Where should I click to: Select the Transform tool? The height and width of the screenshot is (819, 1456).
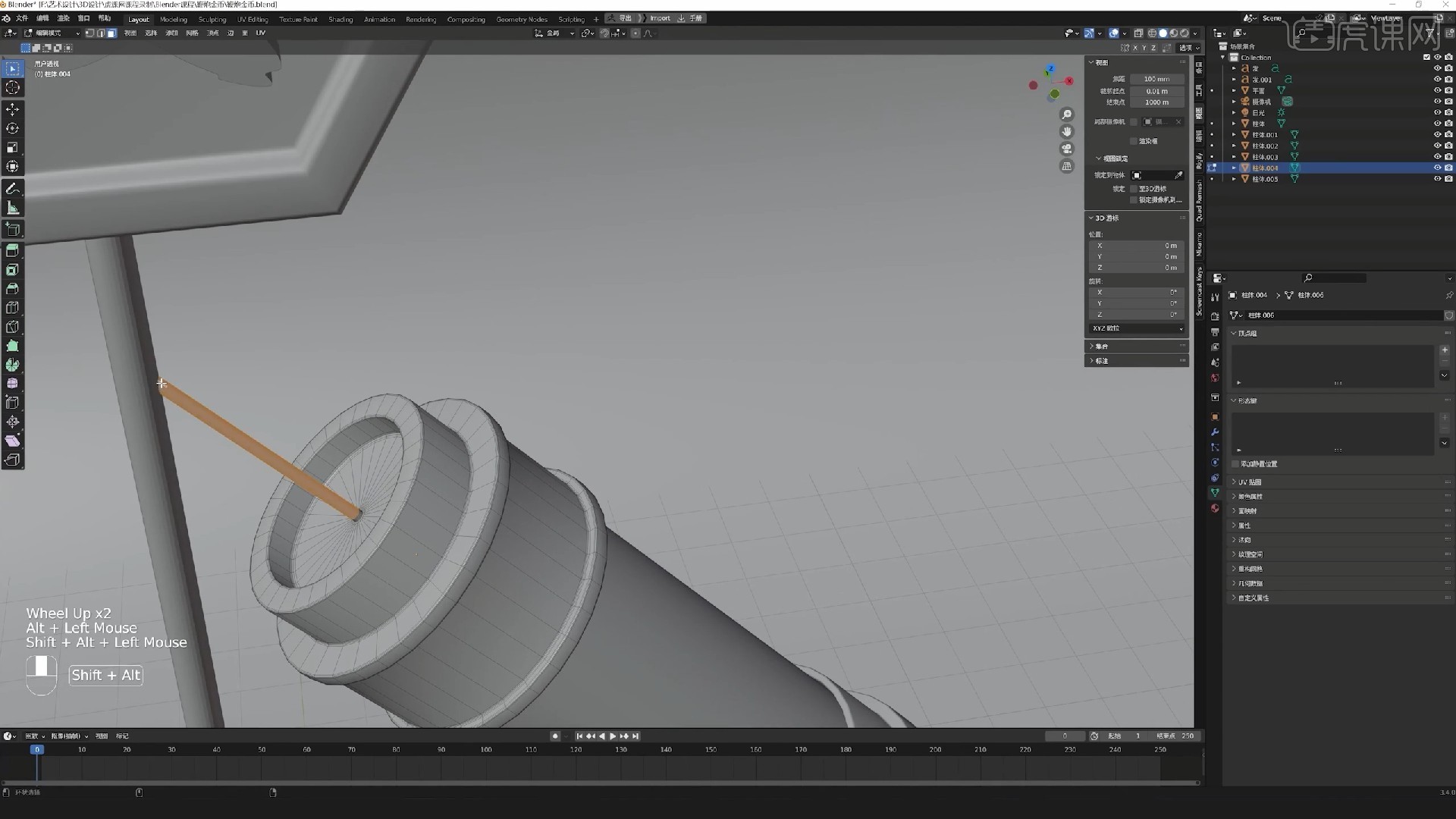(x=13, y=167)
